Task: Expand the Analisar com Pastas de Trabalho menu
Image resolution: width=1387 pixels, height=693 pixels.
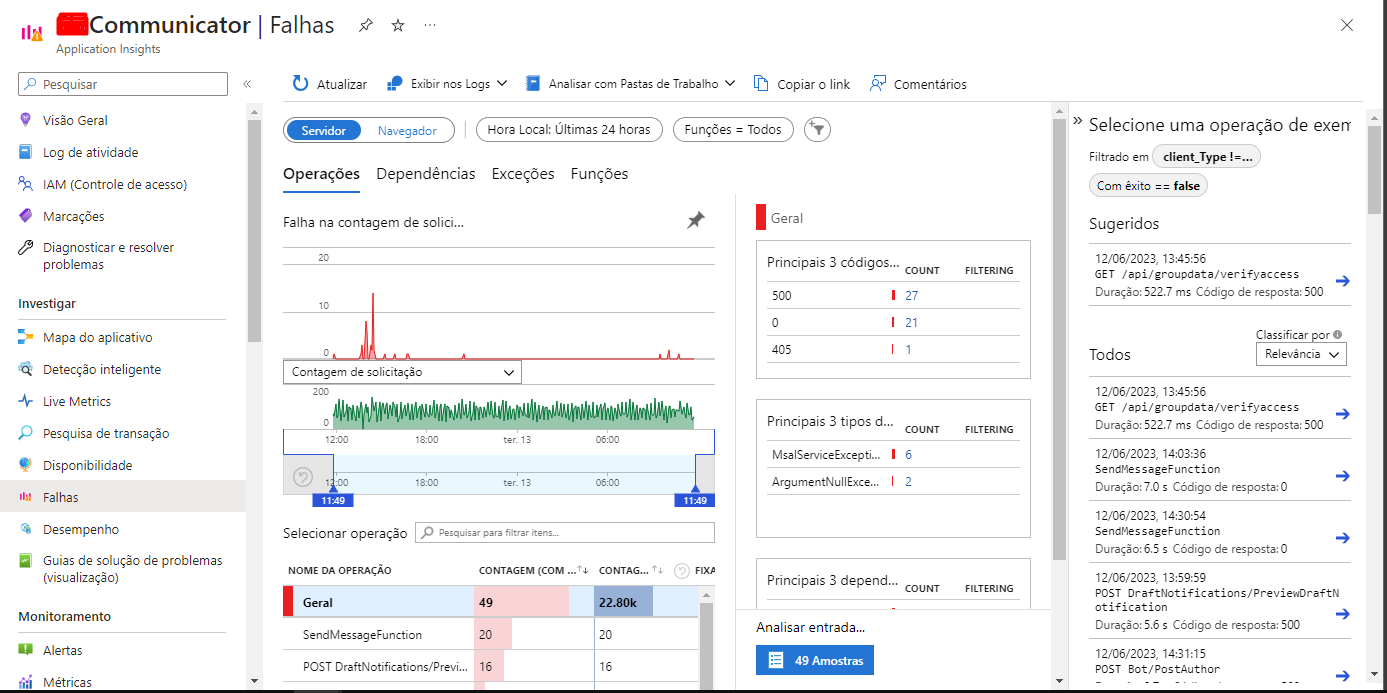Action: click(631, 83)
